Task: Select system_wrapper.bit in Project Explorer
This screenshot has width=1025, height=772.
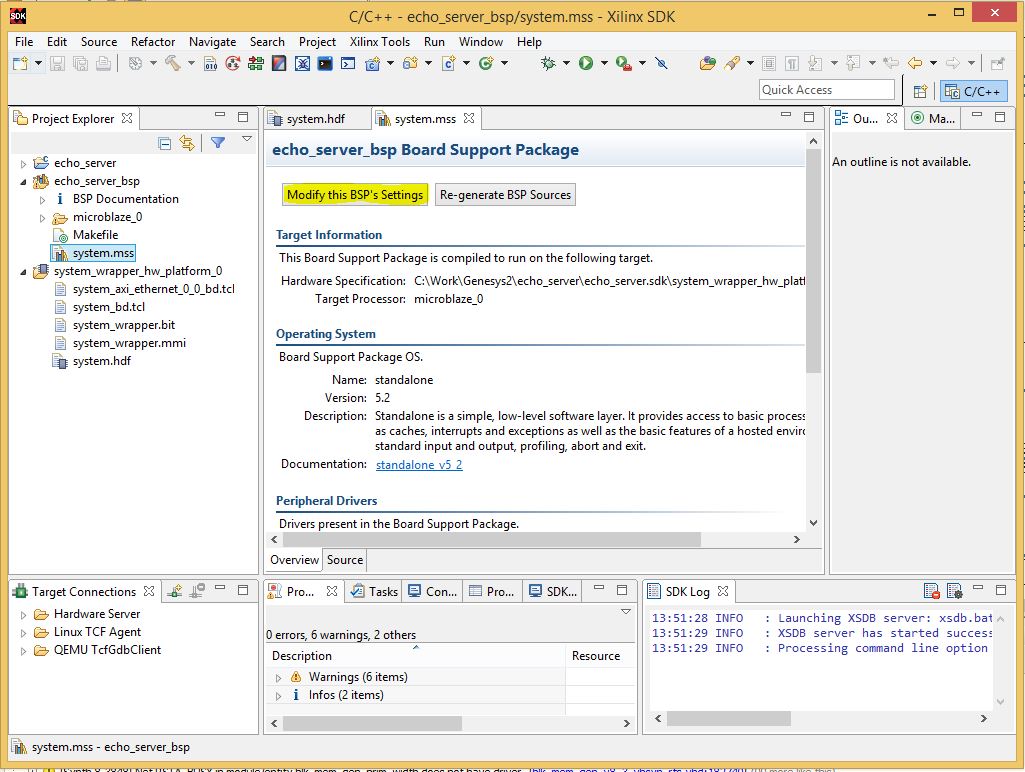Action: 124,325
